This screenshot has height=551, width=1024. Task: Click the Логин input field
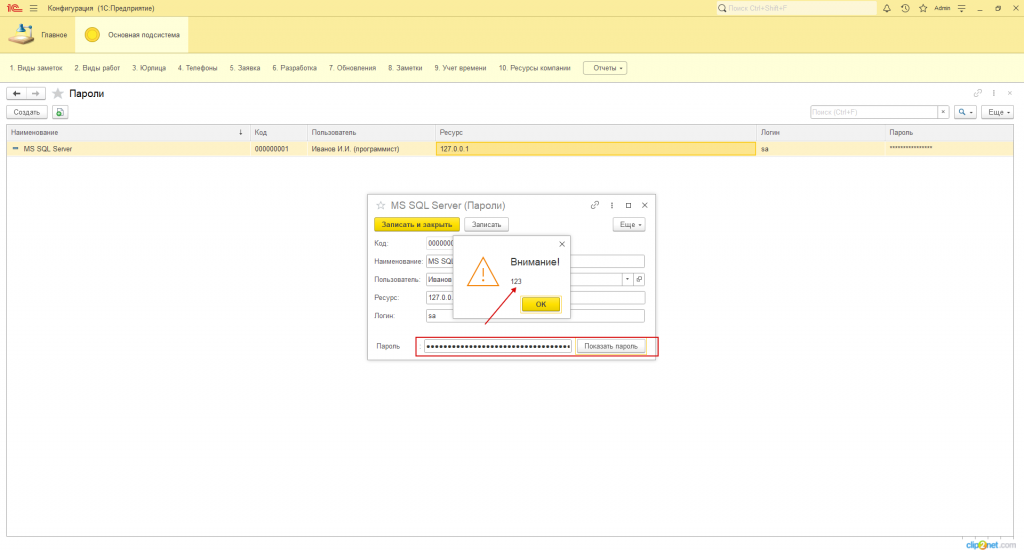coord(536,316)
